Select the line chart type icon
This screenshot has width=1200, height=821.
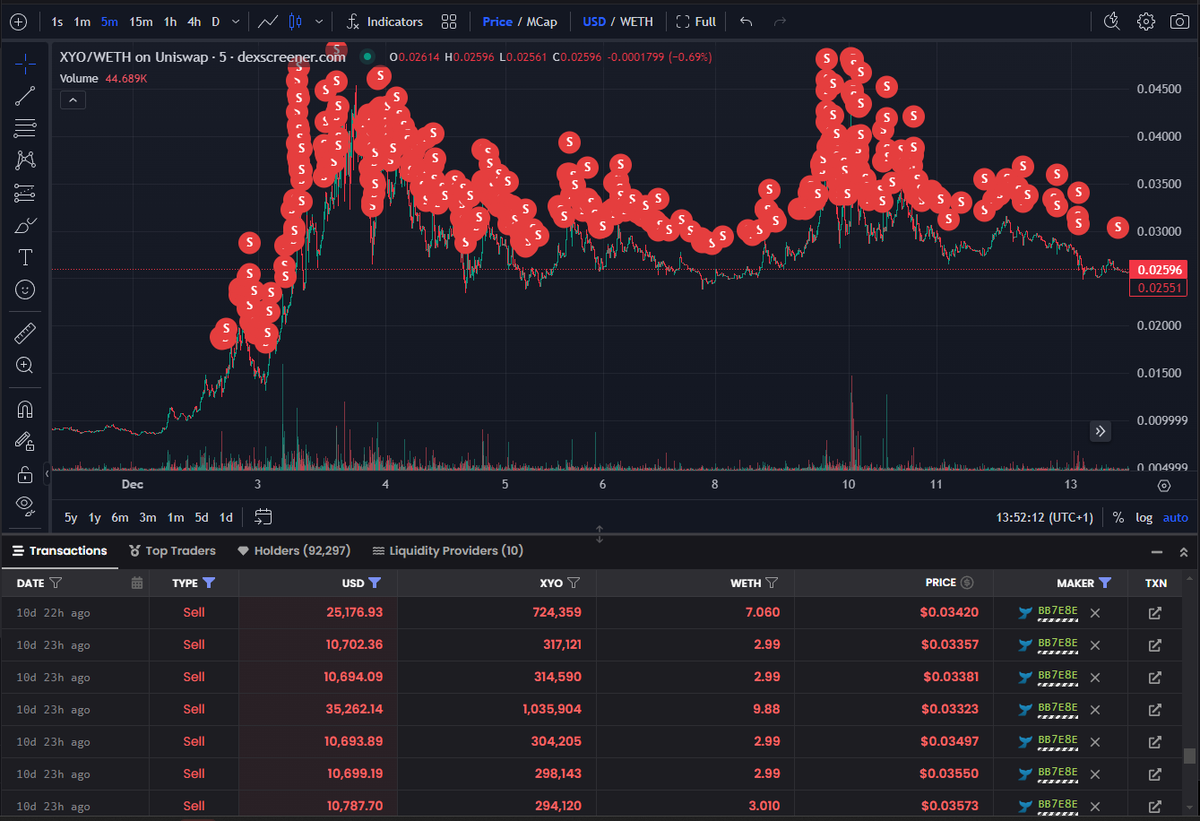(x=268, y=21)
